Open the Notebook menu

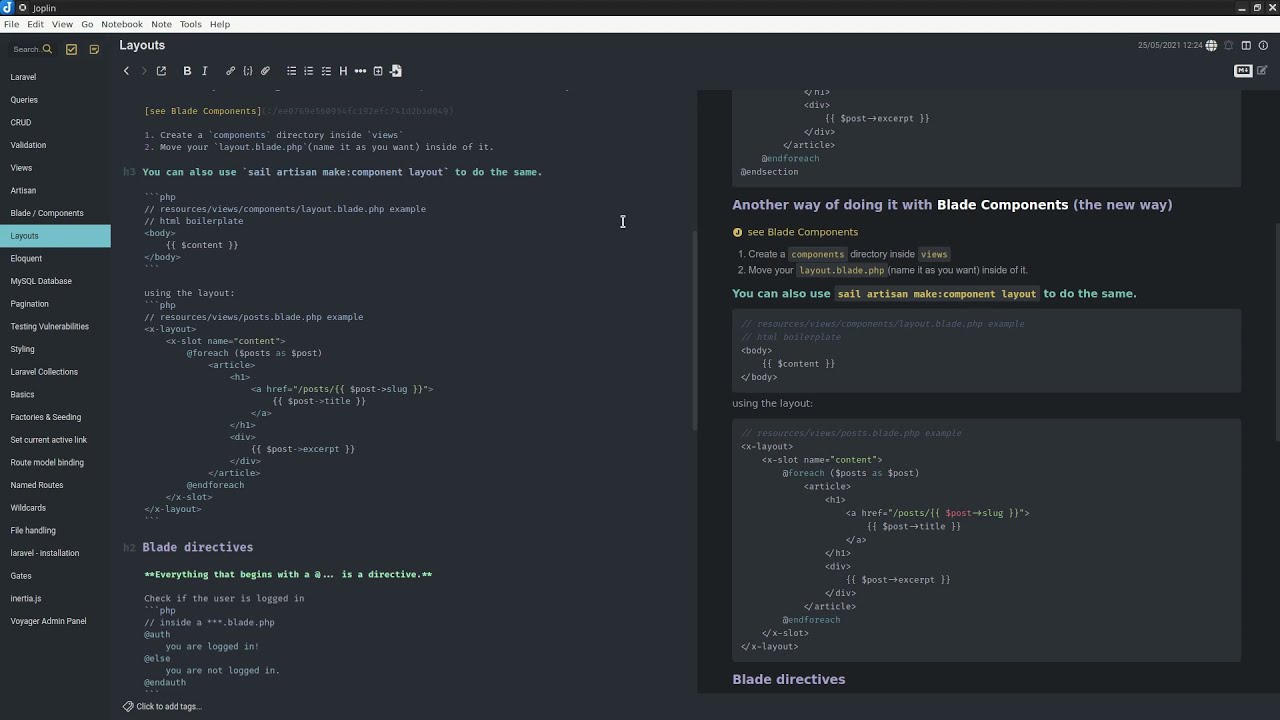(122, 24)
